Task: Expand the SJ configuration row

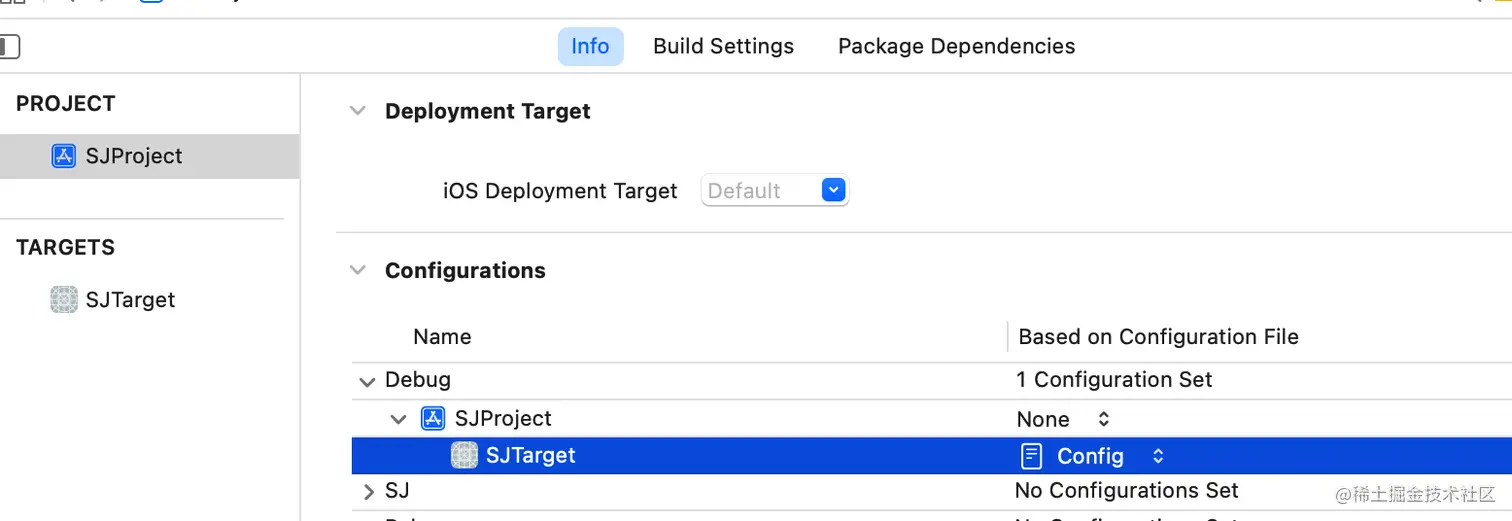Action: point(368,491)
